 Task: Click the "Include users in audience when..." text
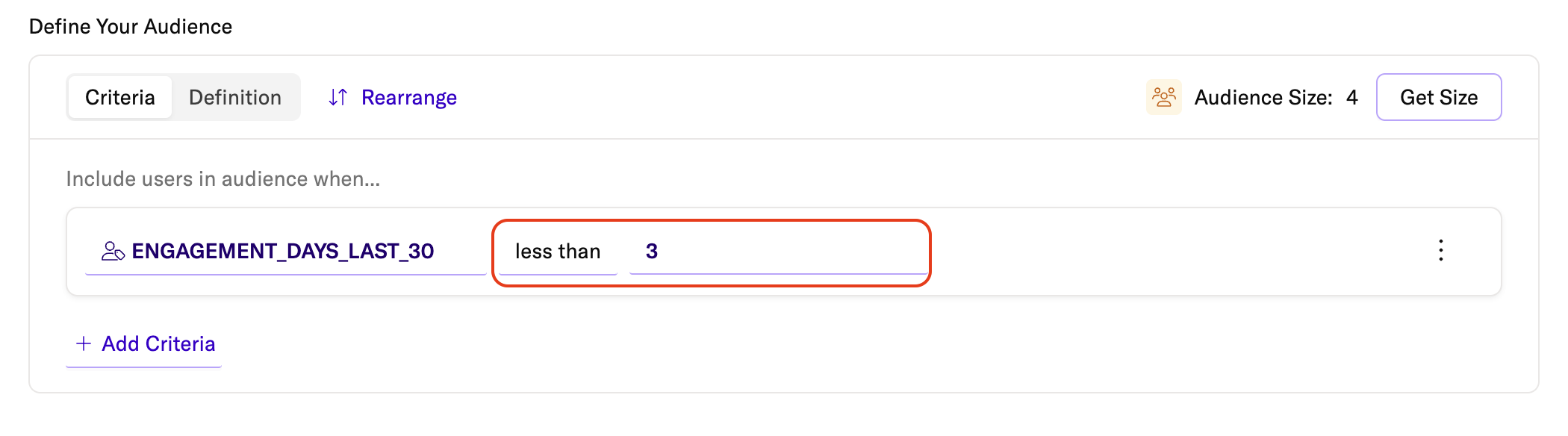pos(223,179)
